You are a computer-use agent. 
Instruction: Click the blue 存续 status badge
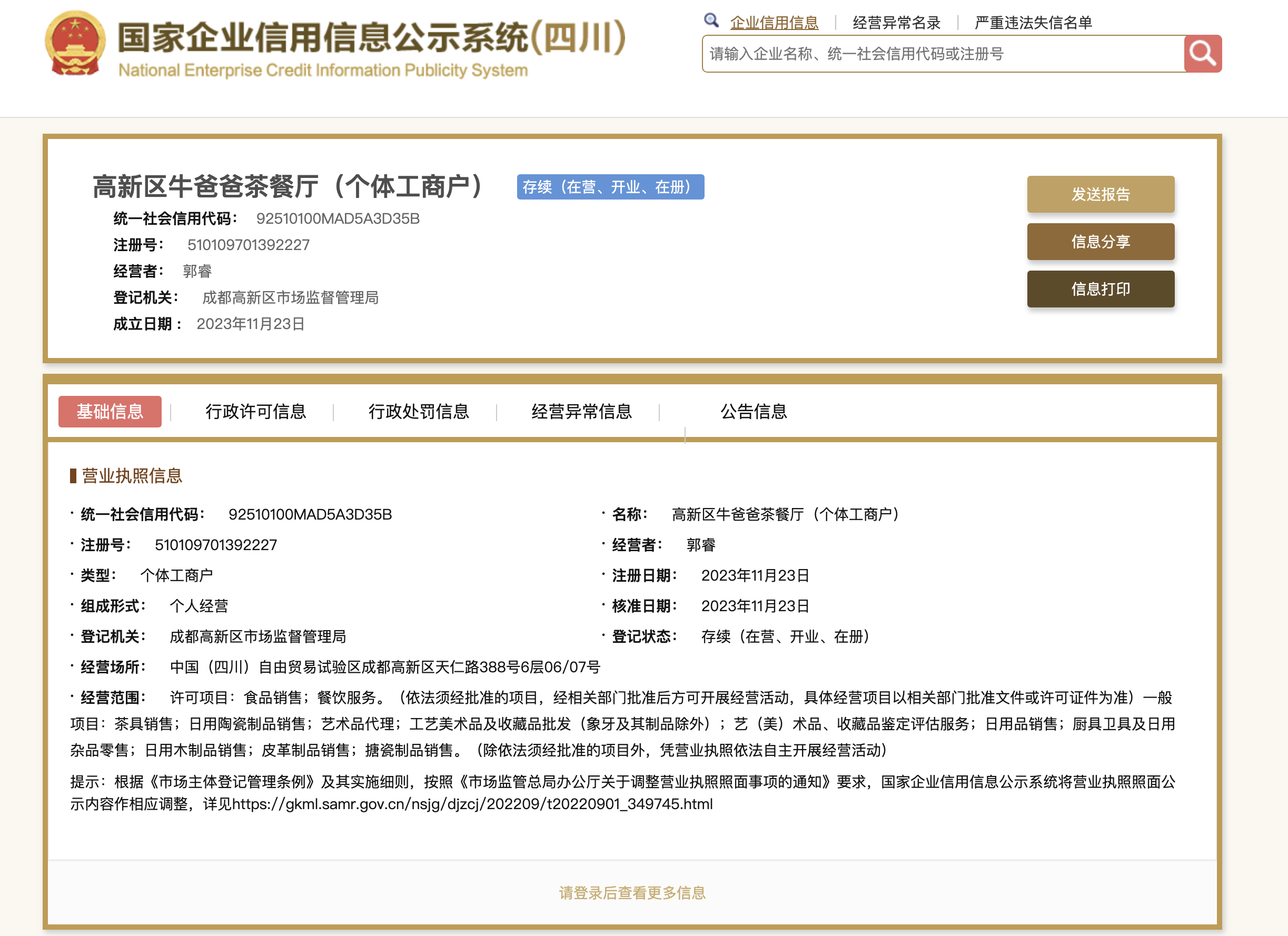coord(610,187)
